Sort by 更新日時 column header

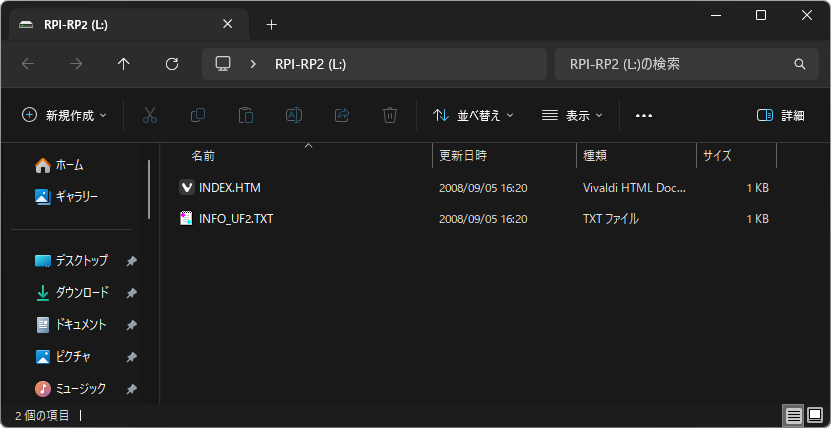click(x=463, y=156)
